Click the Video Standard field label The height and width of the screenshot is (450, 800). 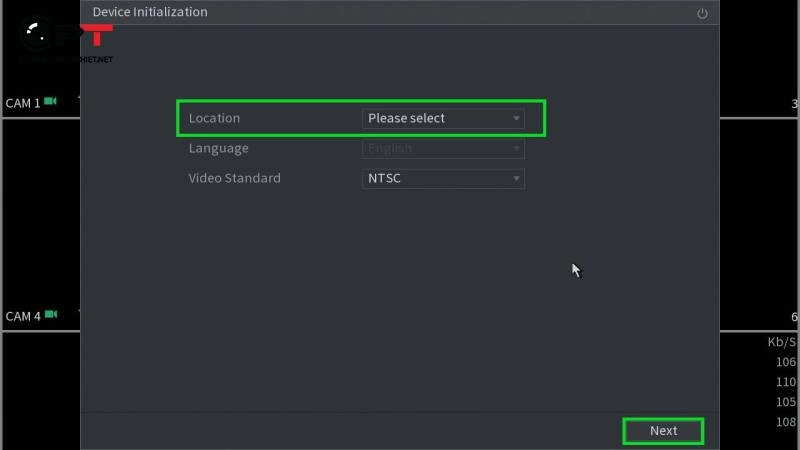[234, 178]
